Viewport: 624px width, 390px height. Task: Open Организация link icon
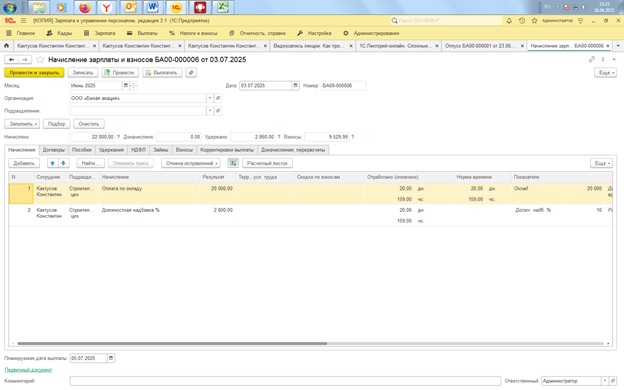(x=218, y=98)
